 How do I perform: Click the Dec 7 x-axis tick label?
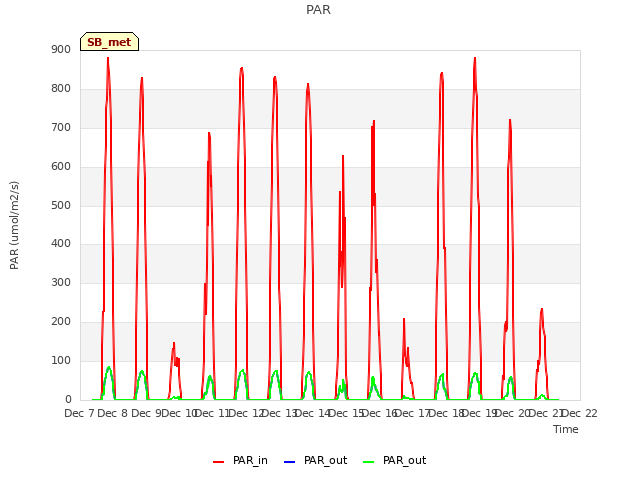(79, 413)
